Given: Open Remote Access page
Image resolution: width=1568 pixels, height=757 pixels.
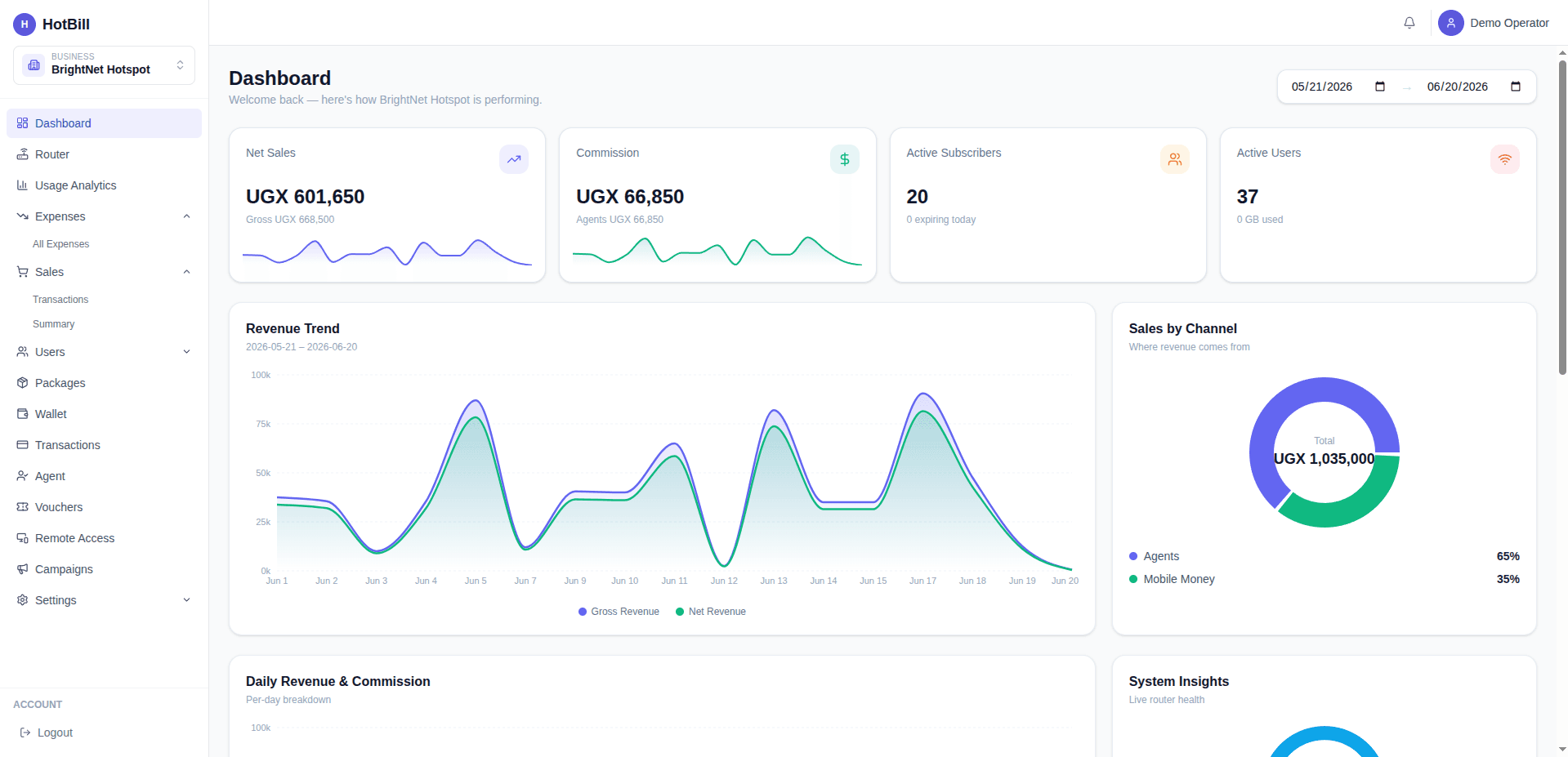Looking at the screenshot, I should pos(104,538).
